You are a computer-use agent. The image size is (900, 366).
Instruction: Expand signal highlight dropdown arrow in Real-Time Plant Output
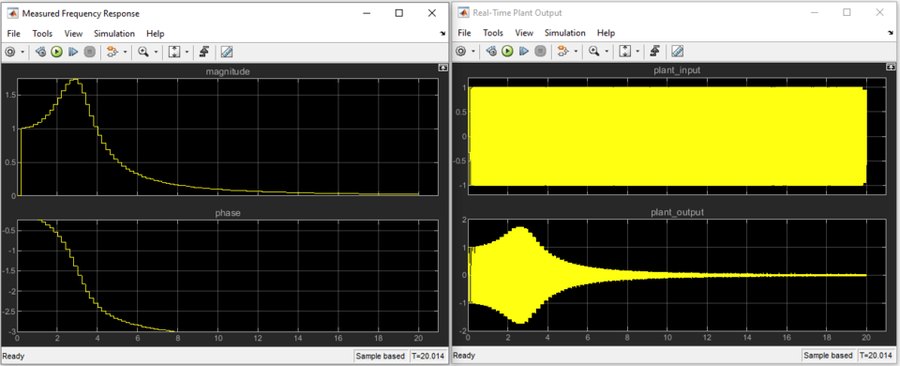click(x=575, y=52)
